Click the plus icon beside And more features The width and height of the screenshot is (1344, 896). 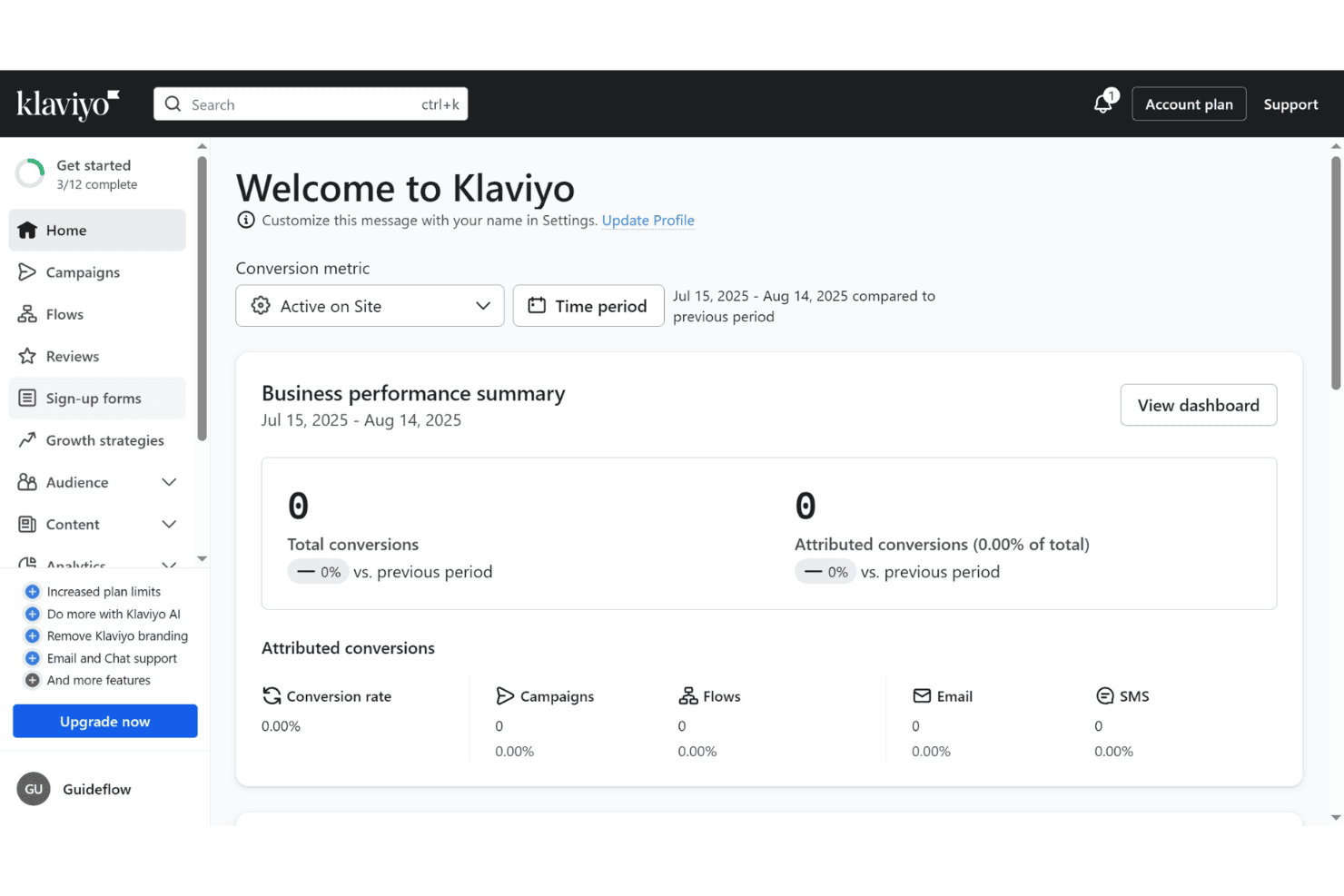point(33,680)
